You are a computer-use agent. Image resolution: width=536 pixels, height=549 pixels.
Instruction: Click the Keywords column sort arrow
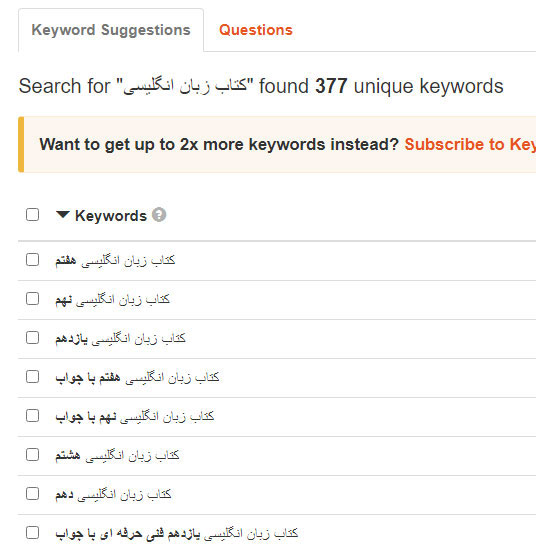click(x=63, y=214)
